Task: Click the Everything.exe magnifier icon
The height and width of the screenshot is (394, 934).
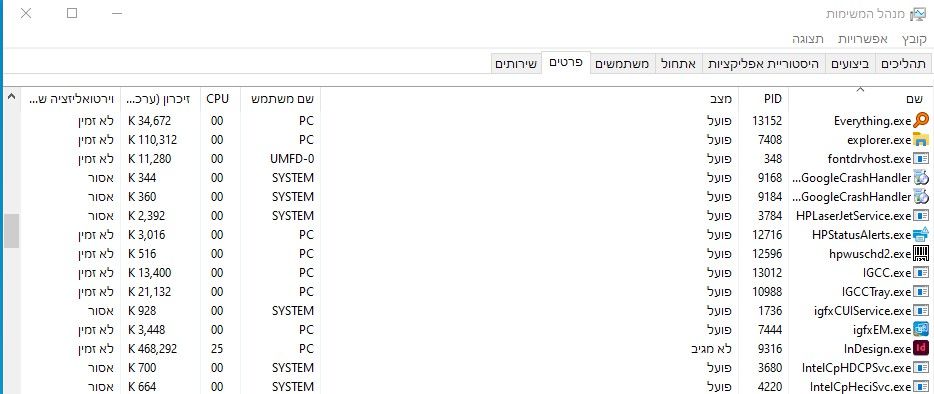Action: tap(921, 120)
